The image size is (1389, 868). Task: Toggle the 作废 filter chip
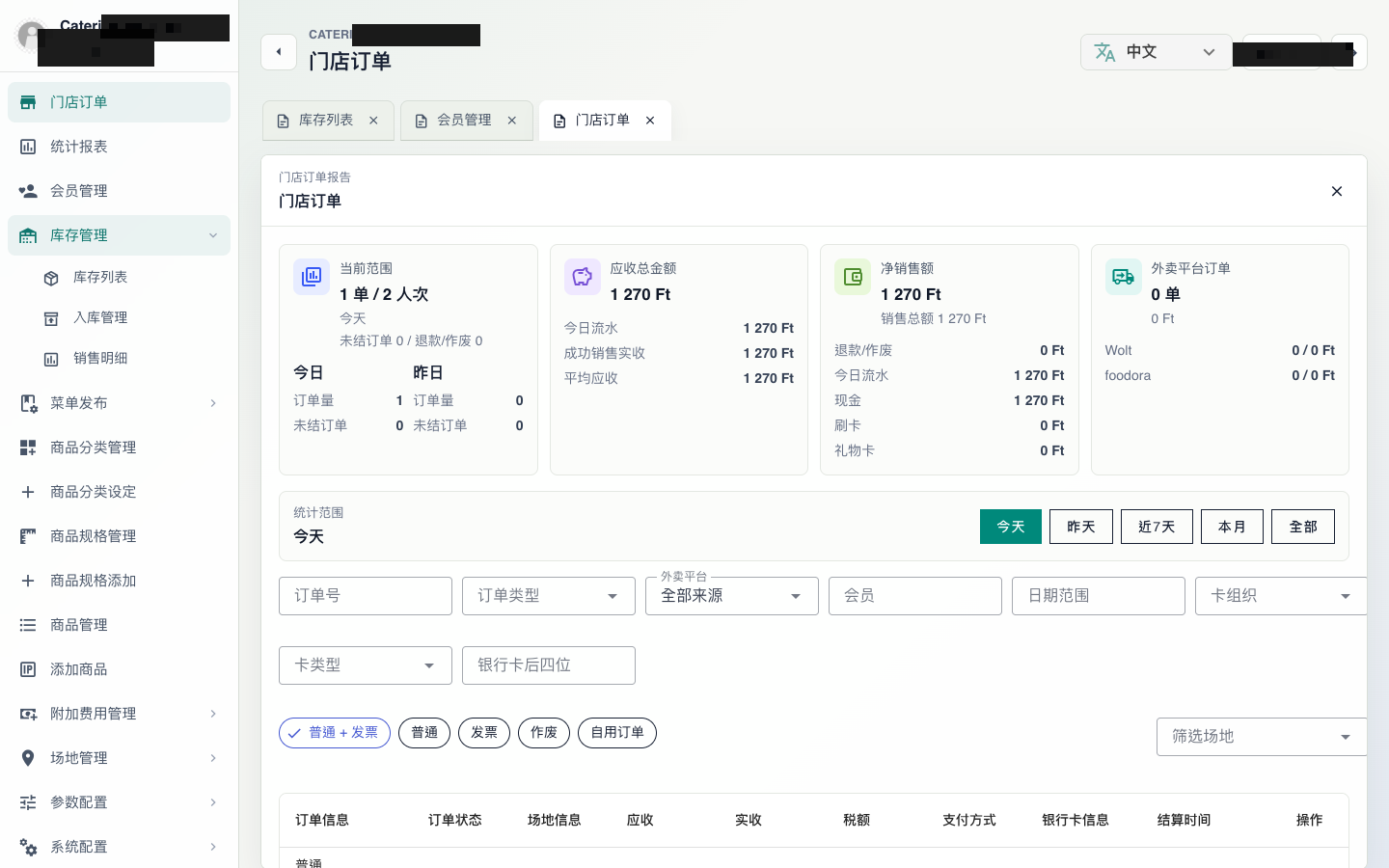544,733
